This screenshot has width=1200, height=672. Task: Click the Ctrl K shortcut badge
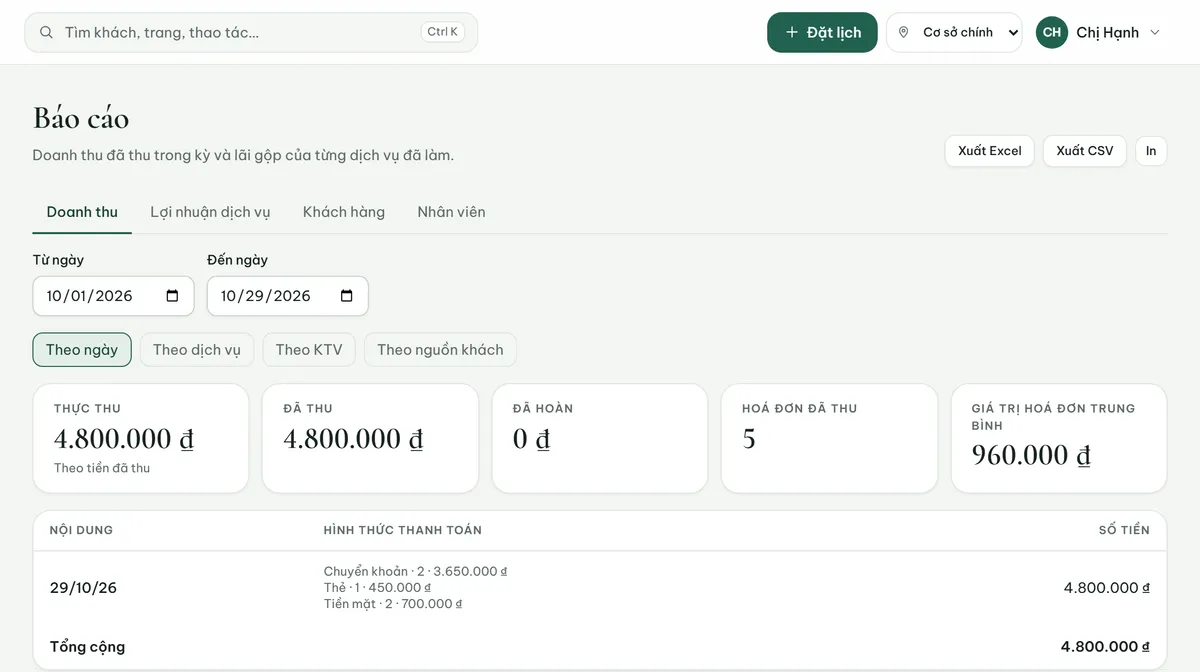coord(442,32)
